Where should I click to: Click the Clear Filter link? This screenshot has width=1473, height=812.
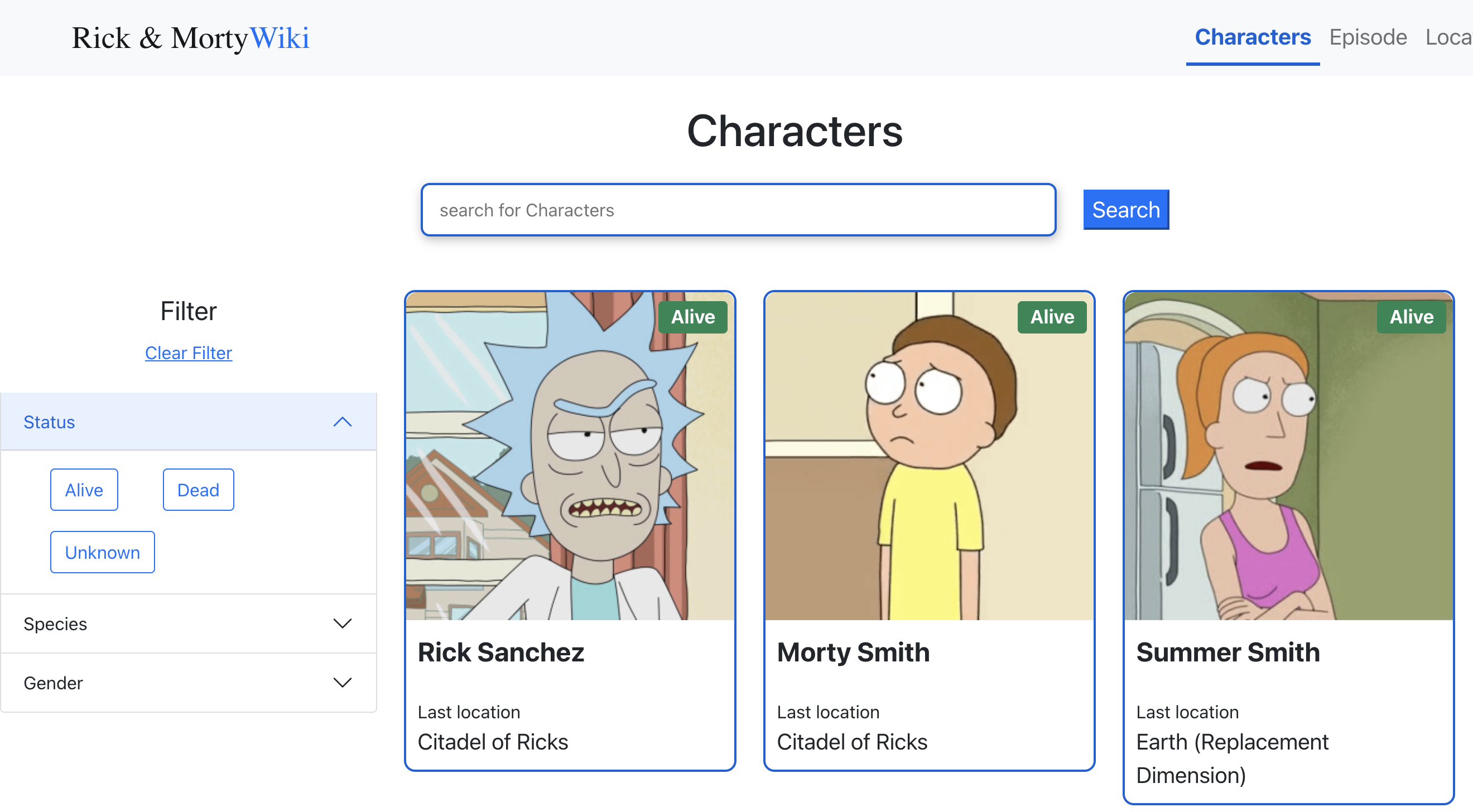188,352
